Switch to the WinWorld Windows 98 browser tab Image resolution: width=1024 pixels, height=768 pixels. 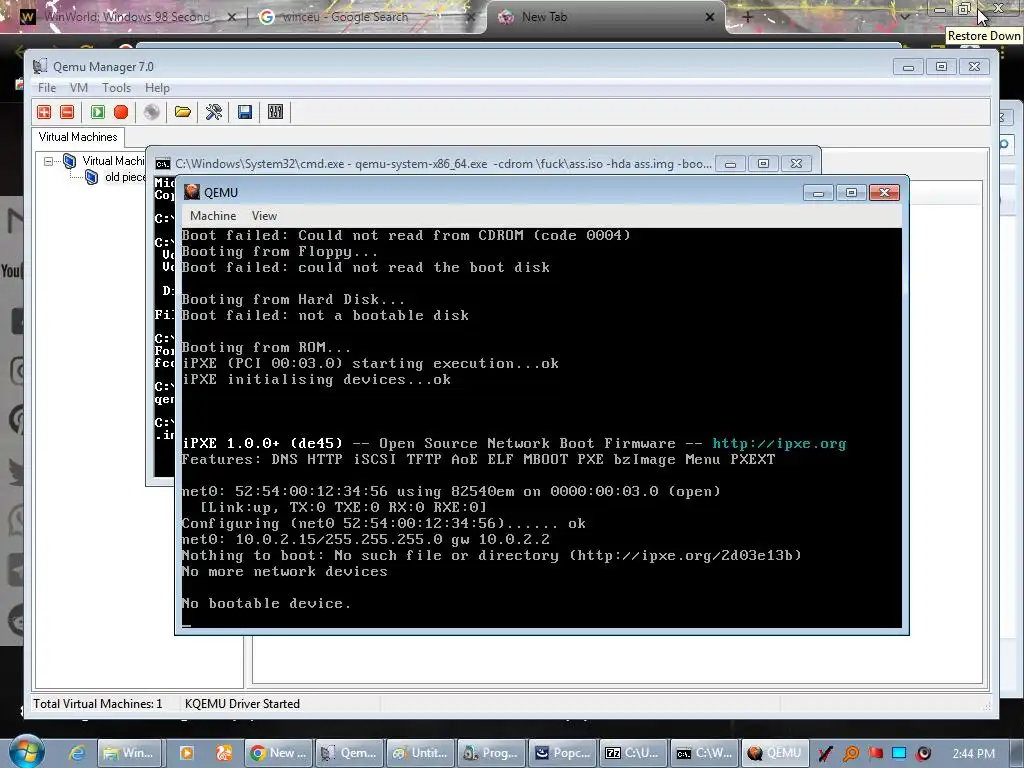[129, 17]
